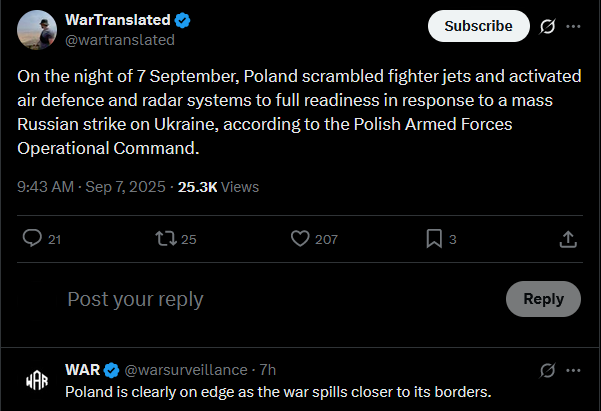Like the tweet with the heart icon
Screen dimensions: 601x411
click(299, 239)
